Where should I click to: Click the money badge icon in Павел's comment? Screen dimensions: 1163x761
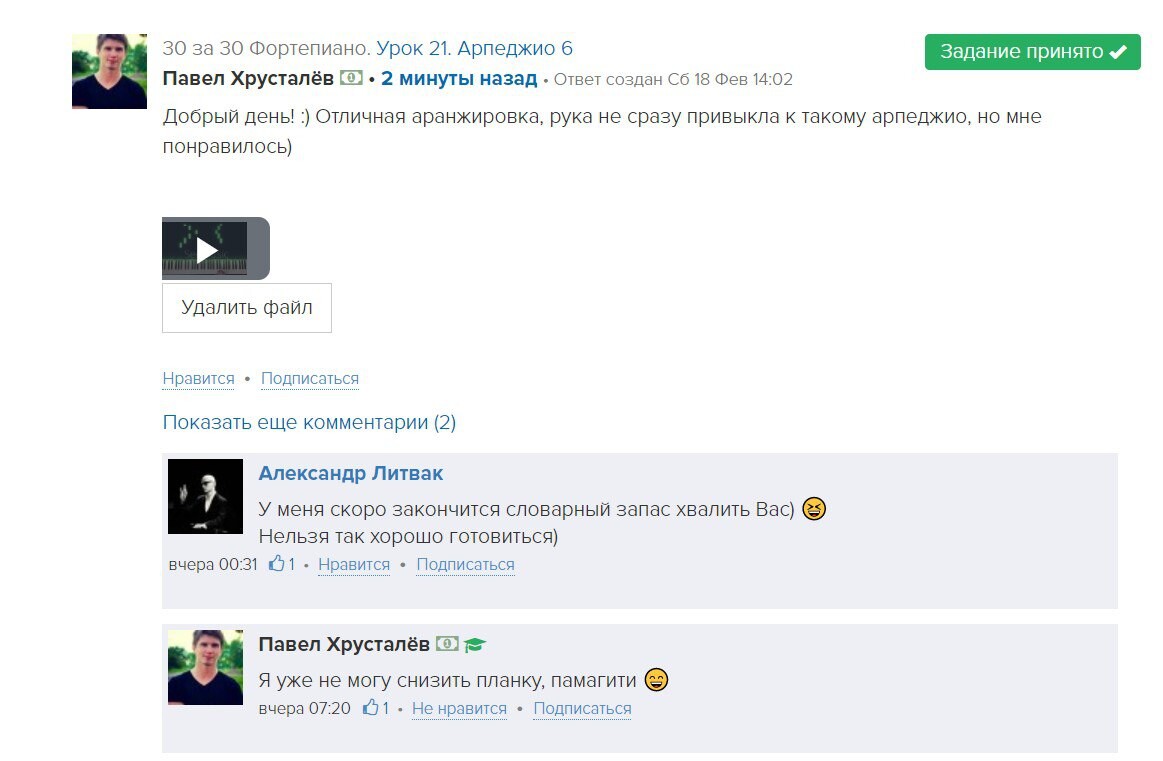pos(447,644)
